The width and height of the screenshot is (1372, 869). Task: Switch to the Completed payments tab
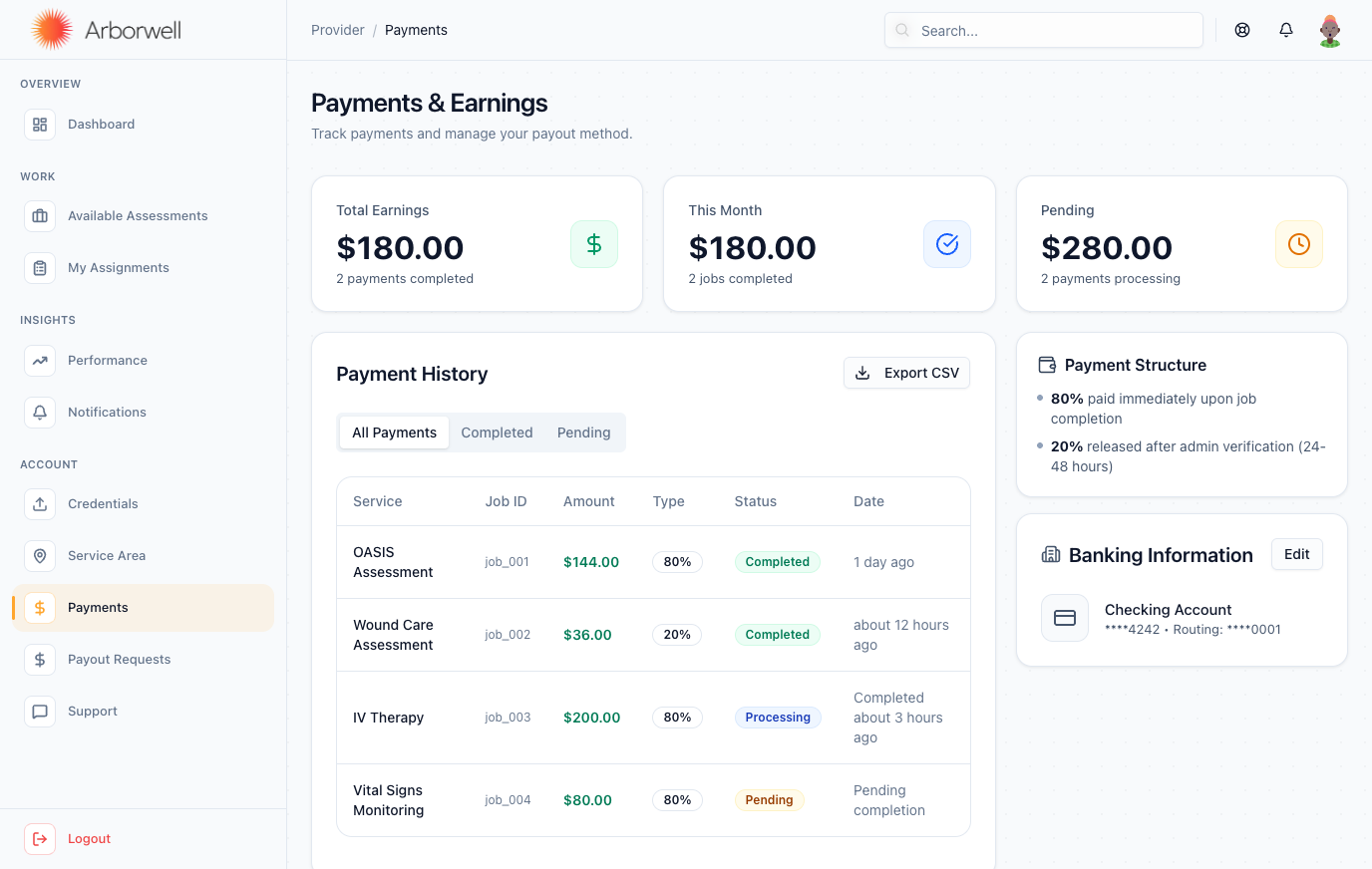[497, 433]
